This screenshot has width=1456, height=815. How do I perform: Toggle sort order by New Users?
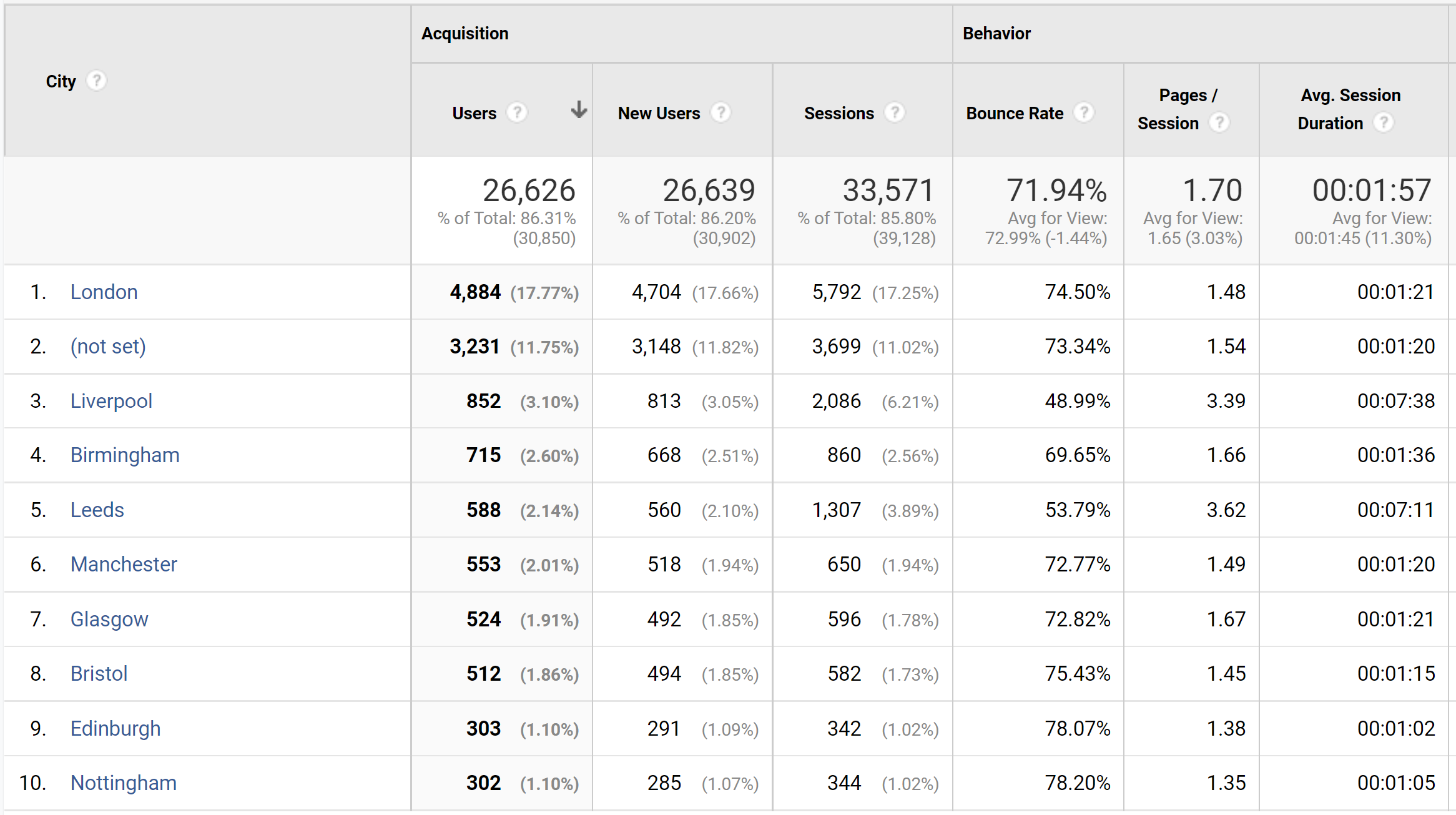coord(659,113)
